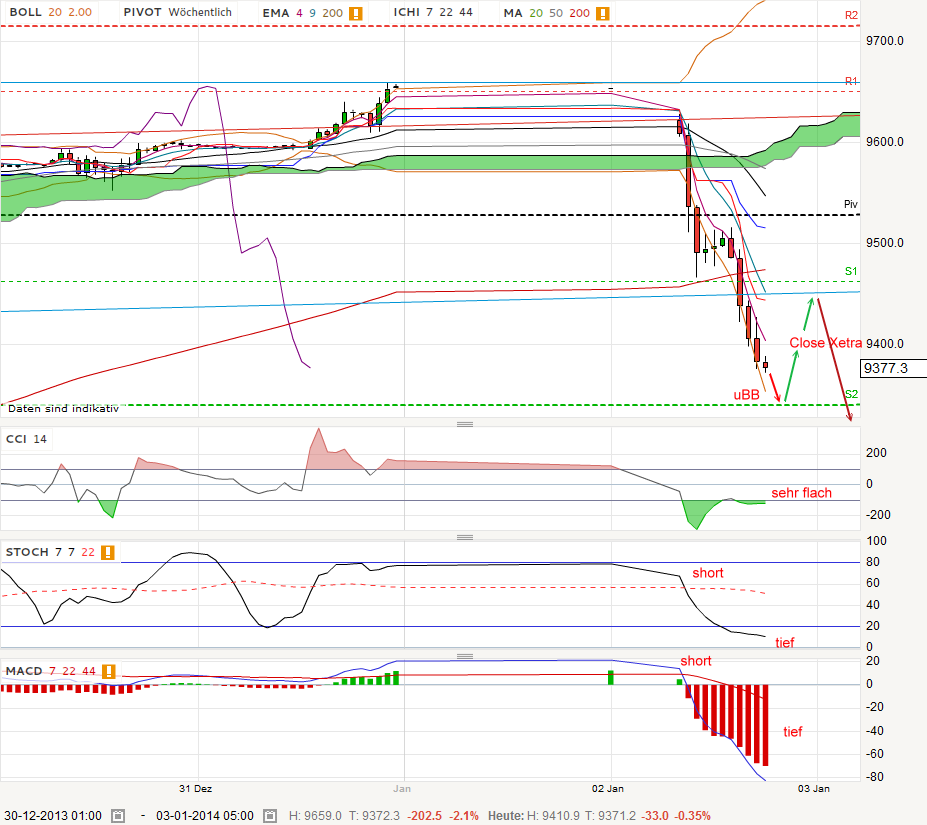This screenshot has width=927, height=825.
Task: Click the 9500.0 price axis label
Action: (x=884, y=243)
